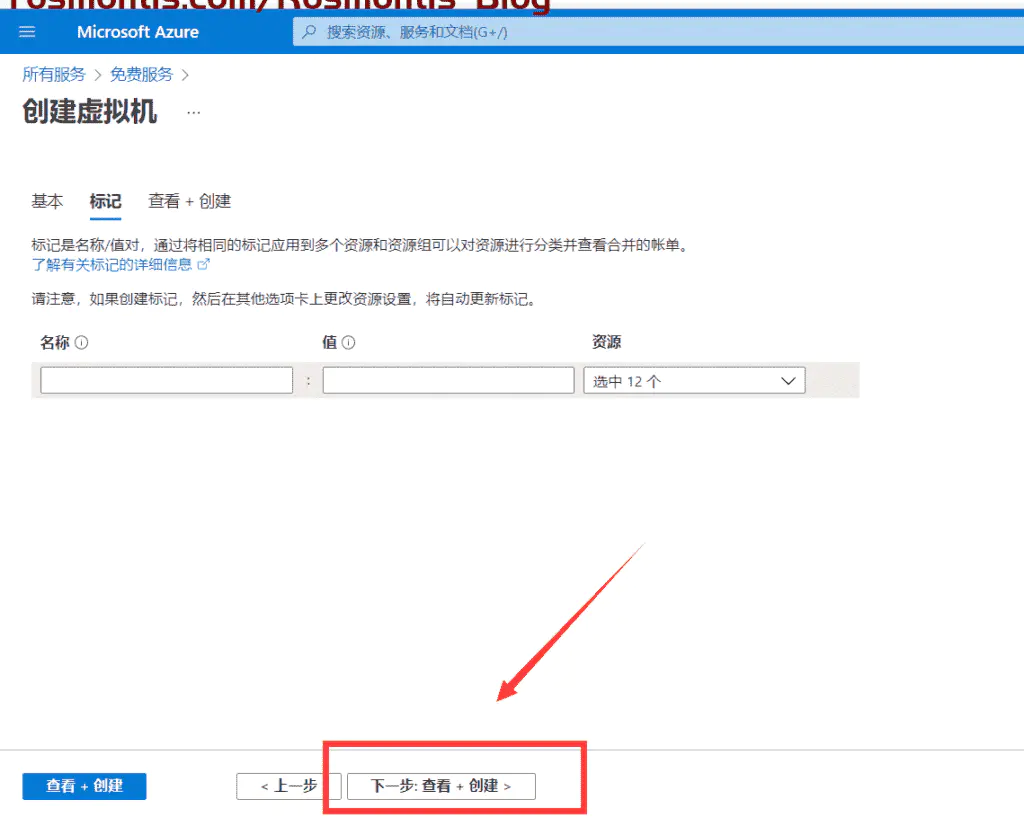The height and width of the screenshot is (817, 1024).
Task: Click the 名称 info icon
Action: click(82, 342)
